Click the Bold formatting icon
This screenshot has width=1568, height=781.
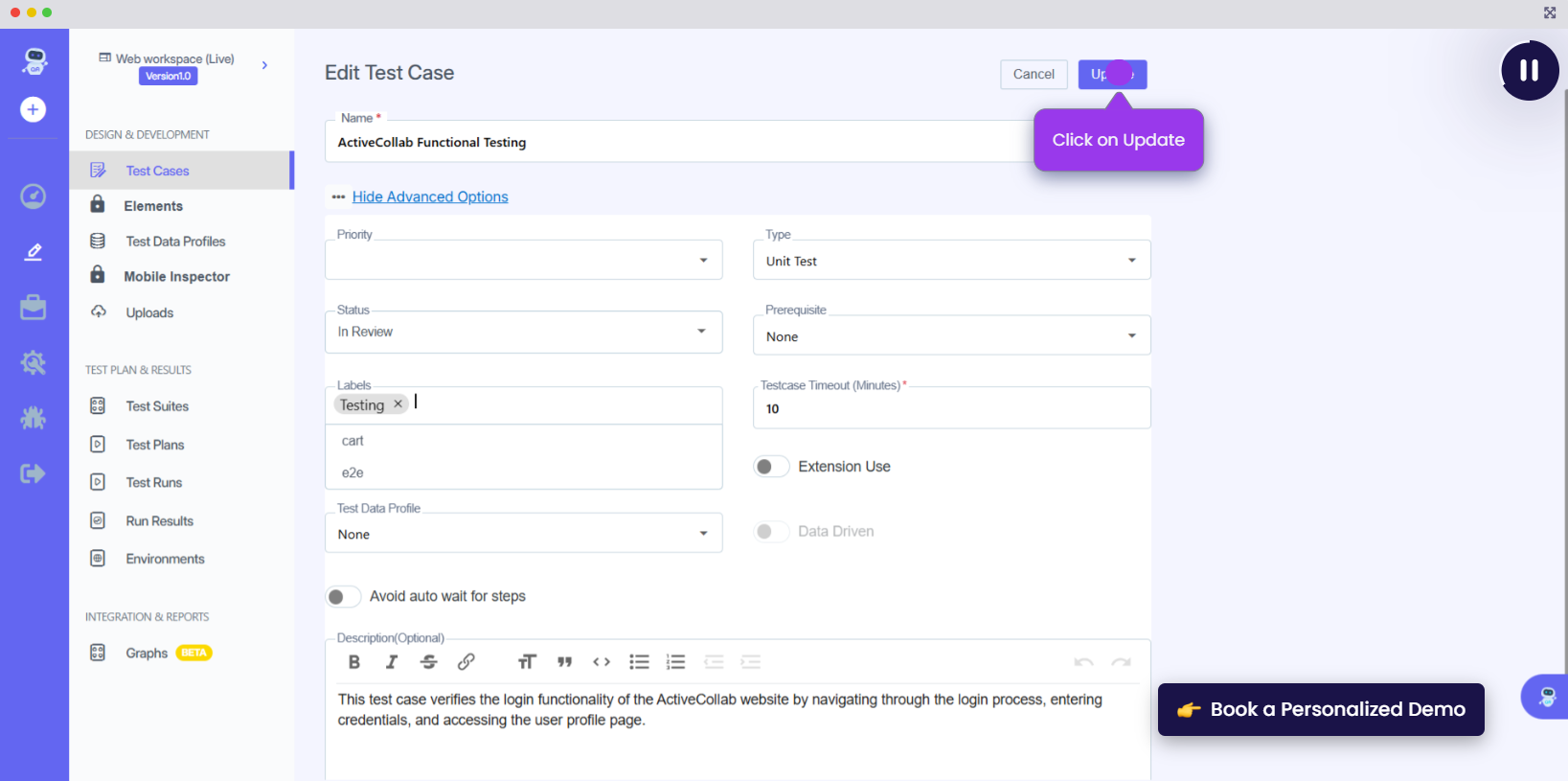[x=354, y=662]
